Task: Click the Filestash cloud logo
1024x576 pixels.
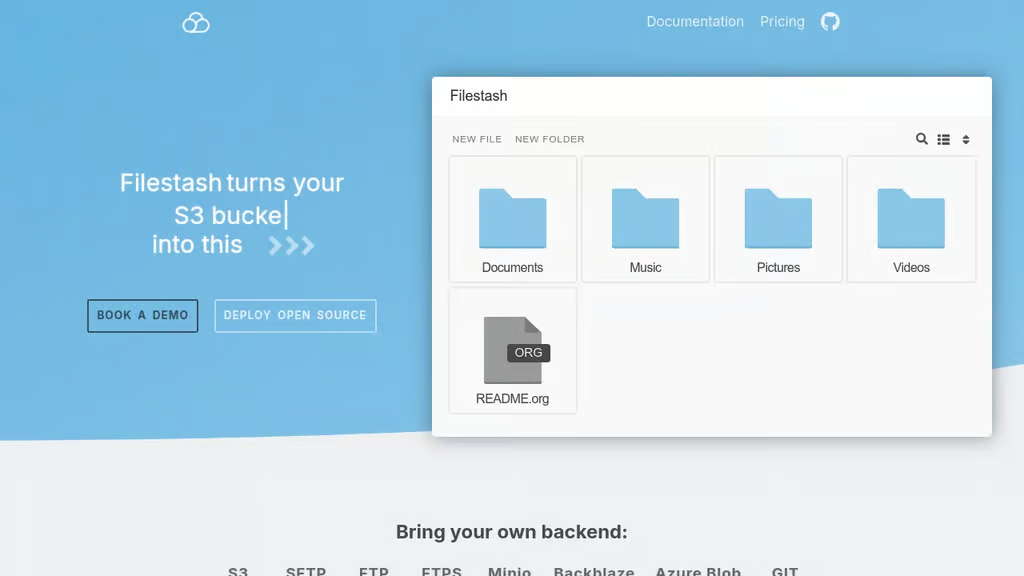Action: tap(195, 23)
